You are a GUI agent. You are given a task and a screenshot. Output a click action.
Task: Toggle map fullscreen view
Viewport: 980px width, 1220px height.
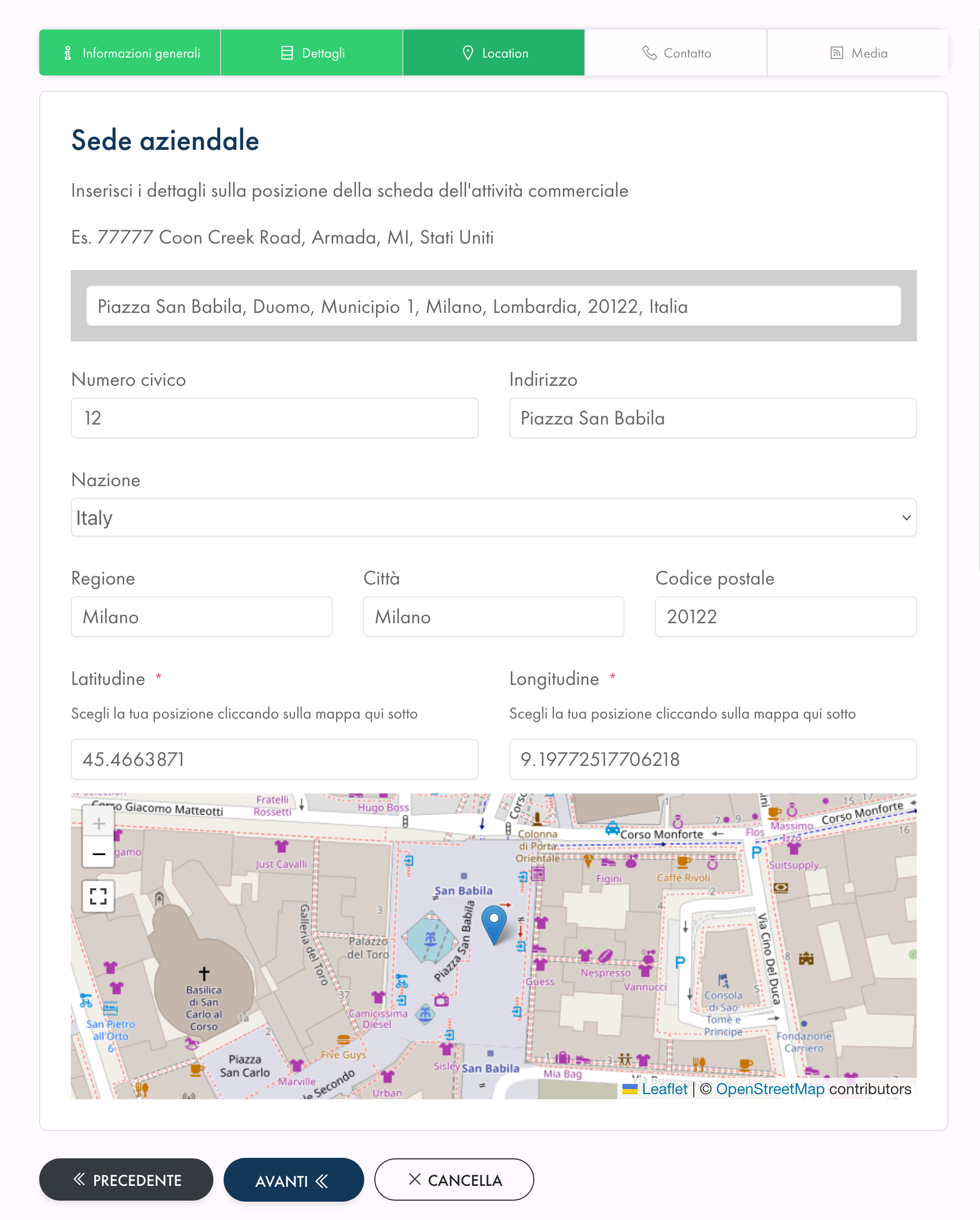click(x=98, y=896)
